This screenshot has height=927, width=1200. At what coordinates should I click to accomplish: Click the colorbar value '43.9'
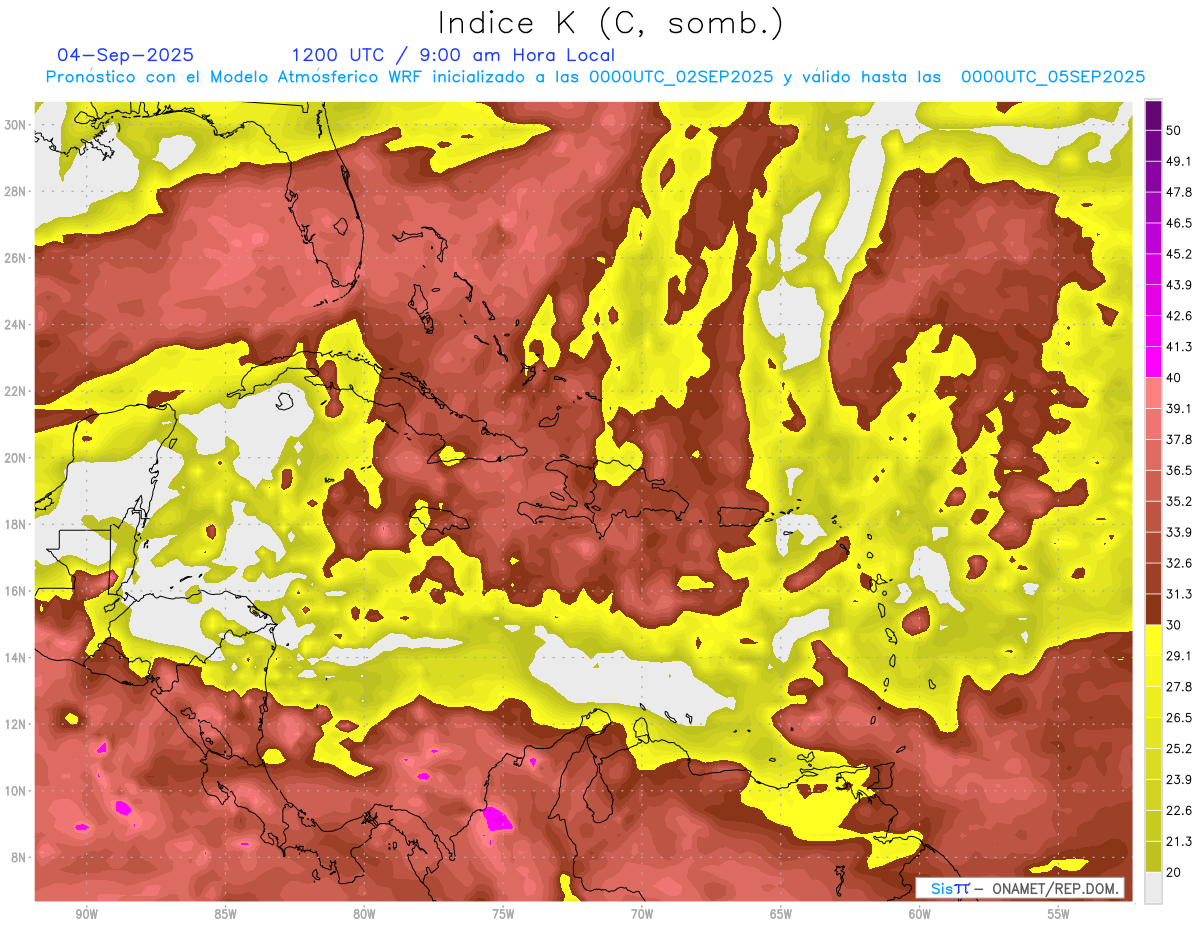click(x=1178, y=285)
